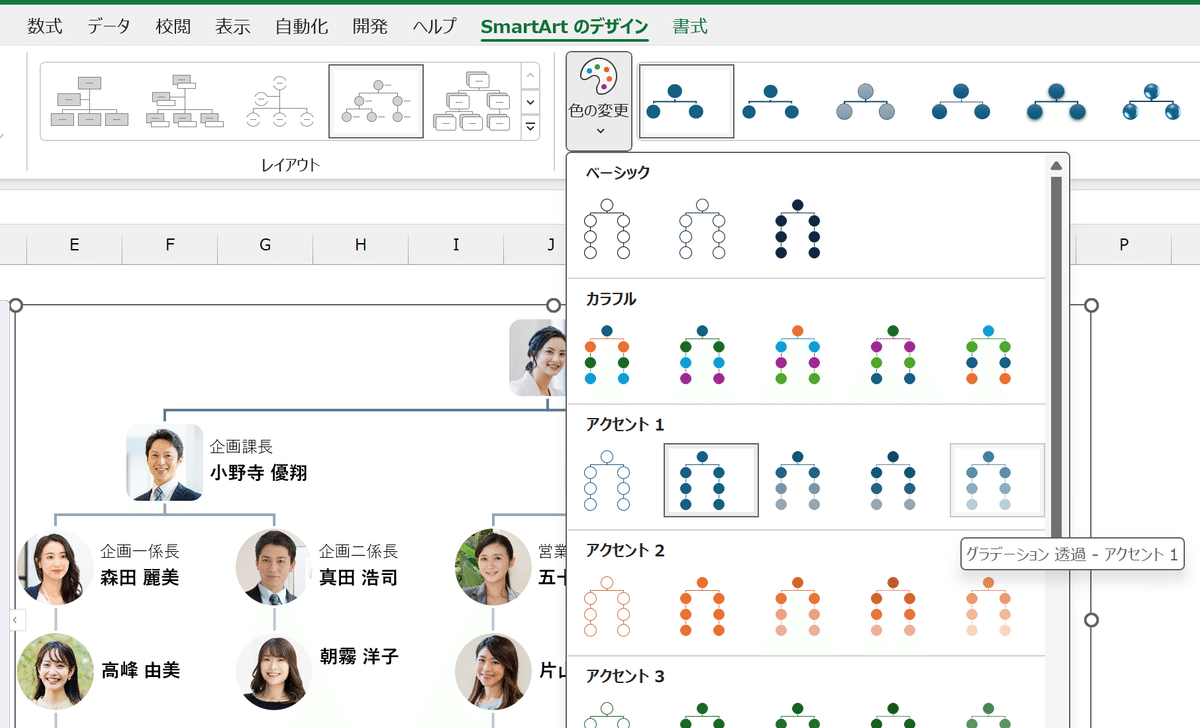Select column I header
This screenshot has width=1200, height=728.
click(x=456, y=244)
